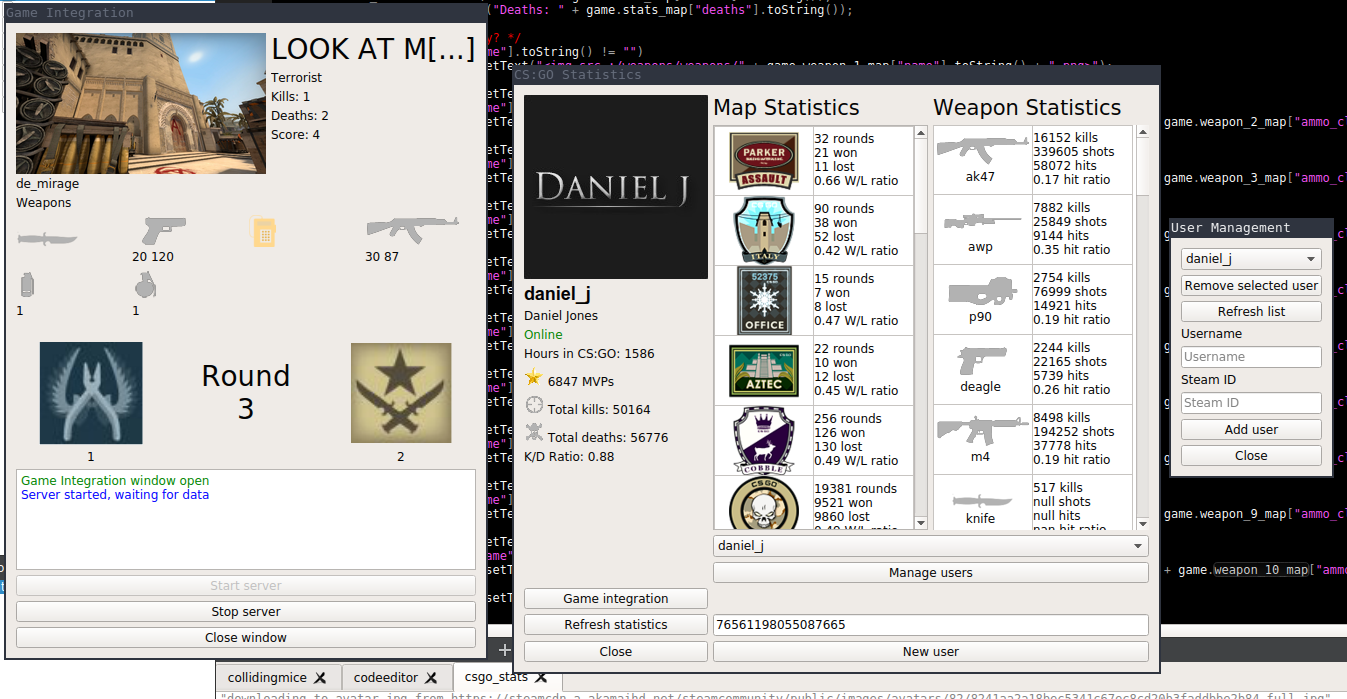
Task: Close the CS:GO Statistics window via Close button
Action: pyautogui.click(x=616, y=651)
